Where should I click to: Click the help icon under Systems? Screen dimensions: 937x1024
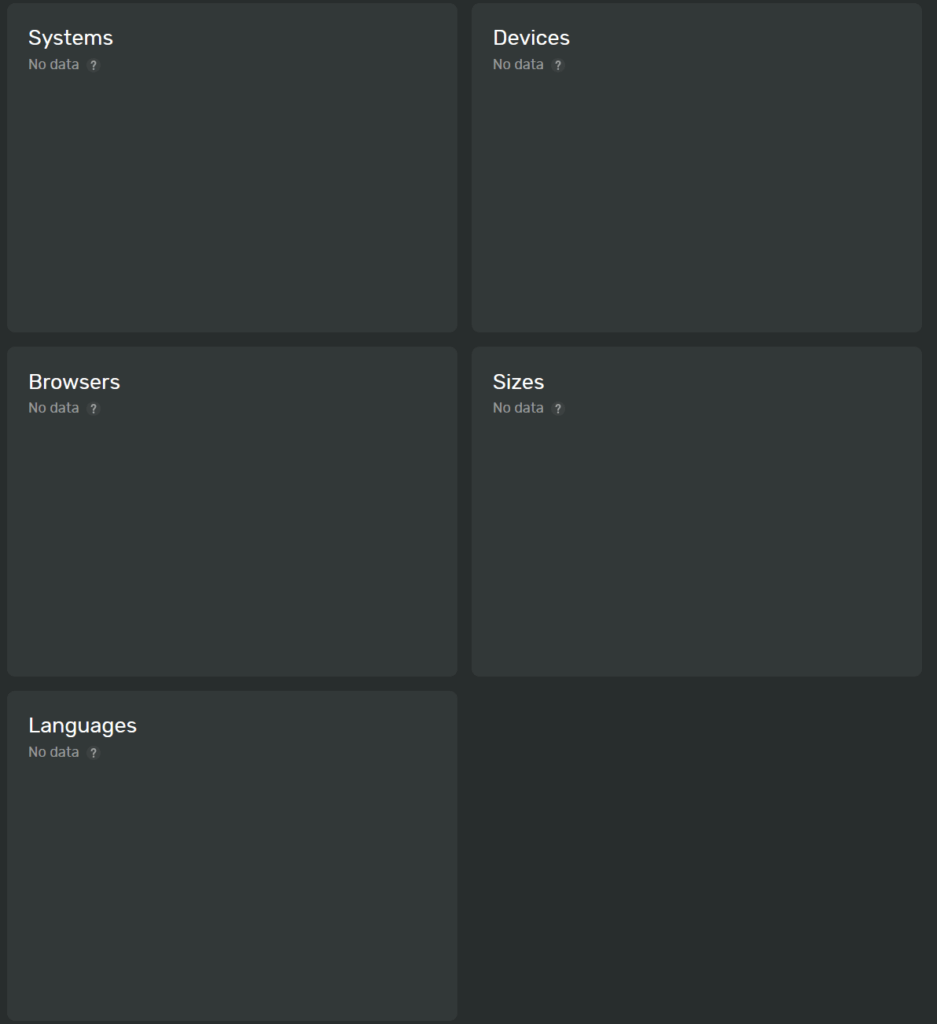pos(94,65)
